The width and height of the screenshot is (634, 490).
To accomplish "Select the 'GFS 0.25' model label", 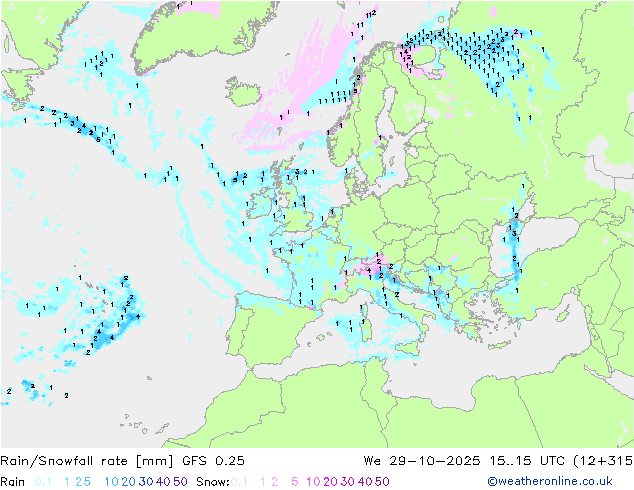I will tap(213, 461).
